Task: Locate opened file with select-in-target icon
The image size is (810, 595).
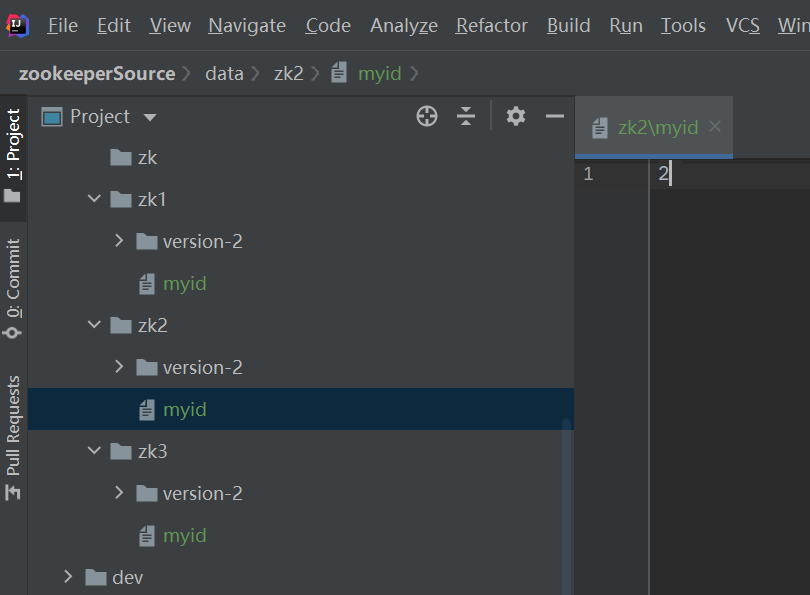Action: click(x=427, y=116)
